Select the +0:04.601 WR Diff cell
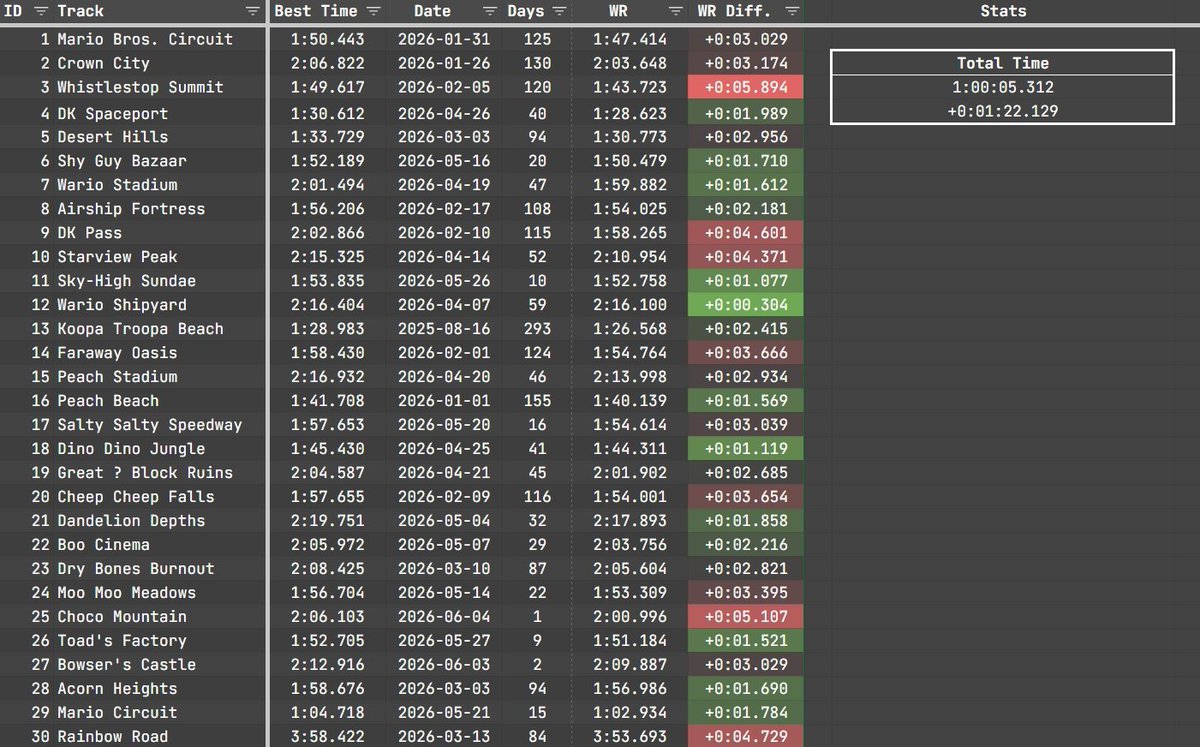 (x=746, y=233)
